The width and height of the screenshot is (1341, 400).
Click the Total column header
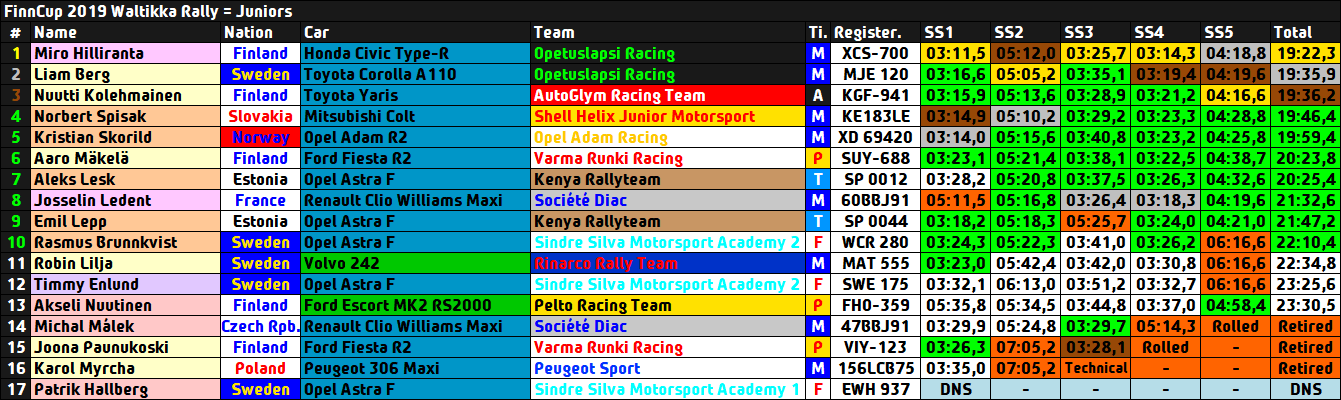coord(1293,33)
